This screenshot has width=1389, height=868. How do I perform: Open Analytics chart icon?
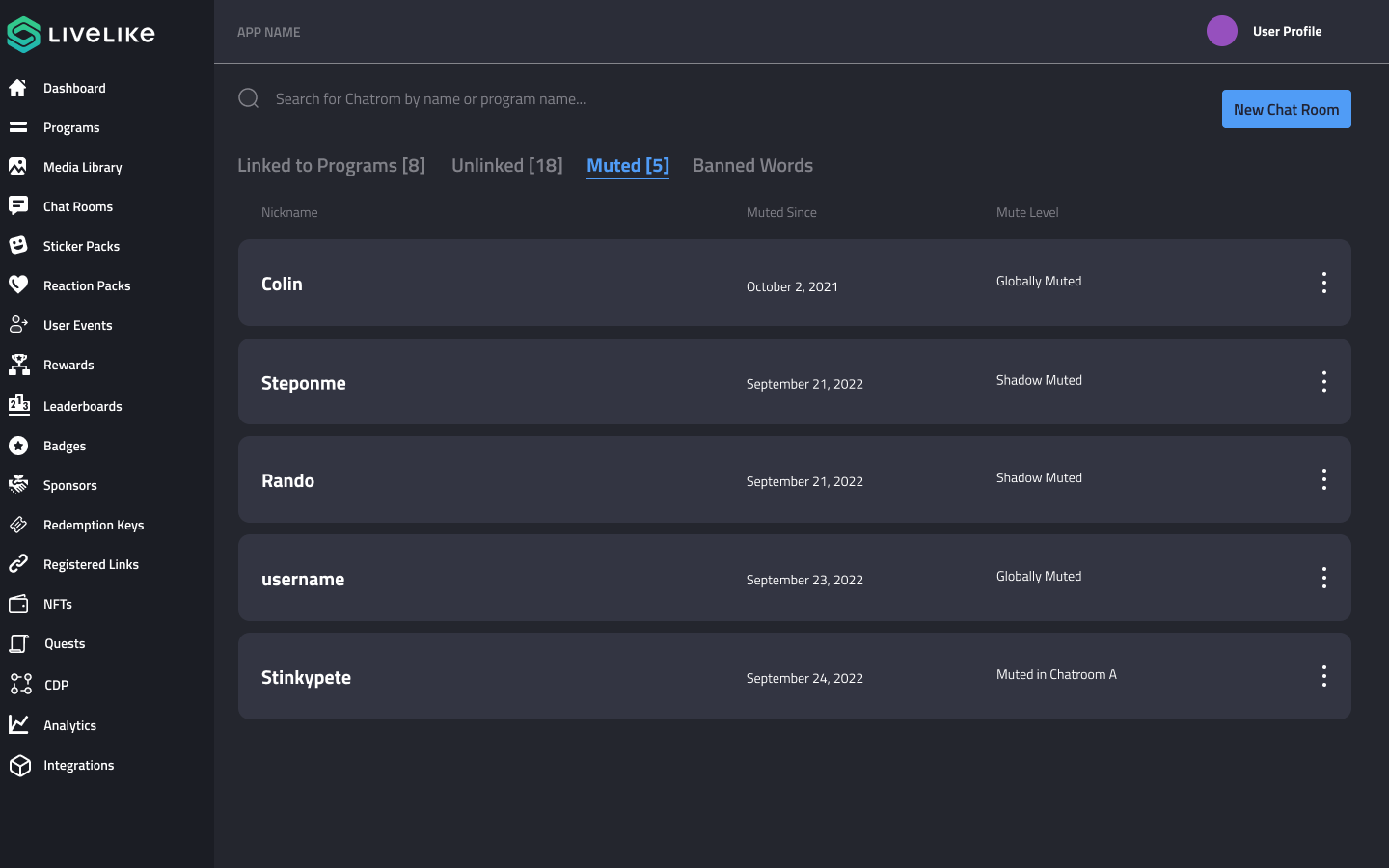click(x=18, y=724)
